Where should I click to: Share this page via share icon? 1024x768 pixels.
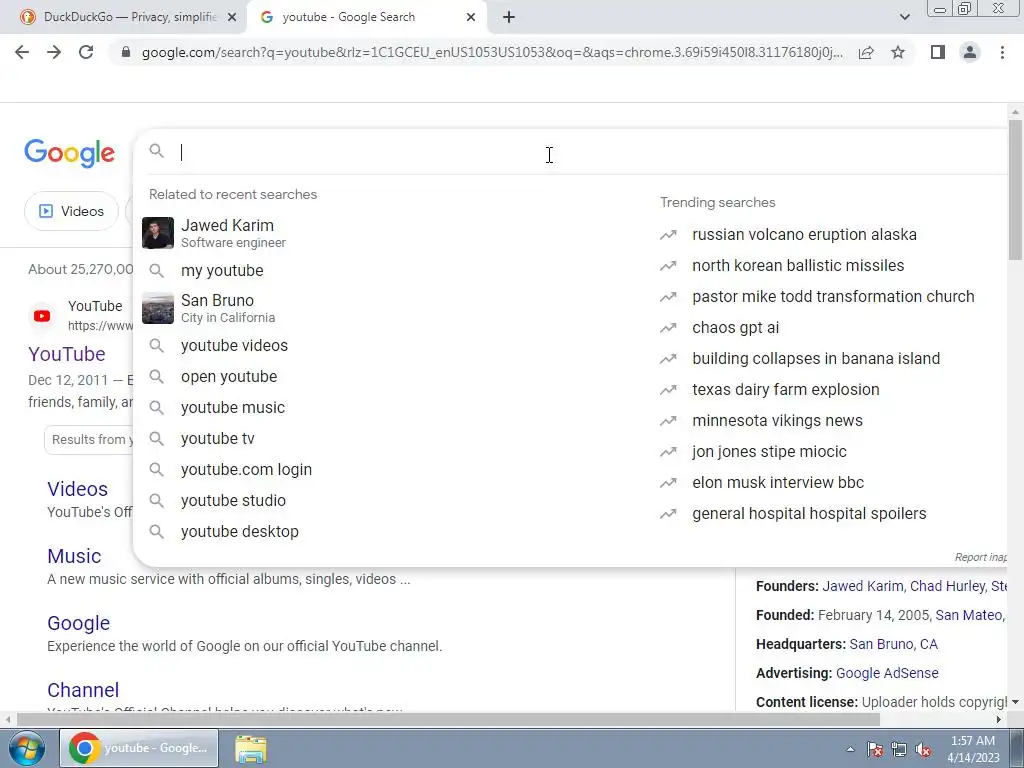tap(866, 52)
